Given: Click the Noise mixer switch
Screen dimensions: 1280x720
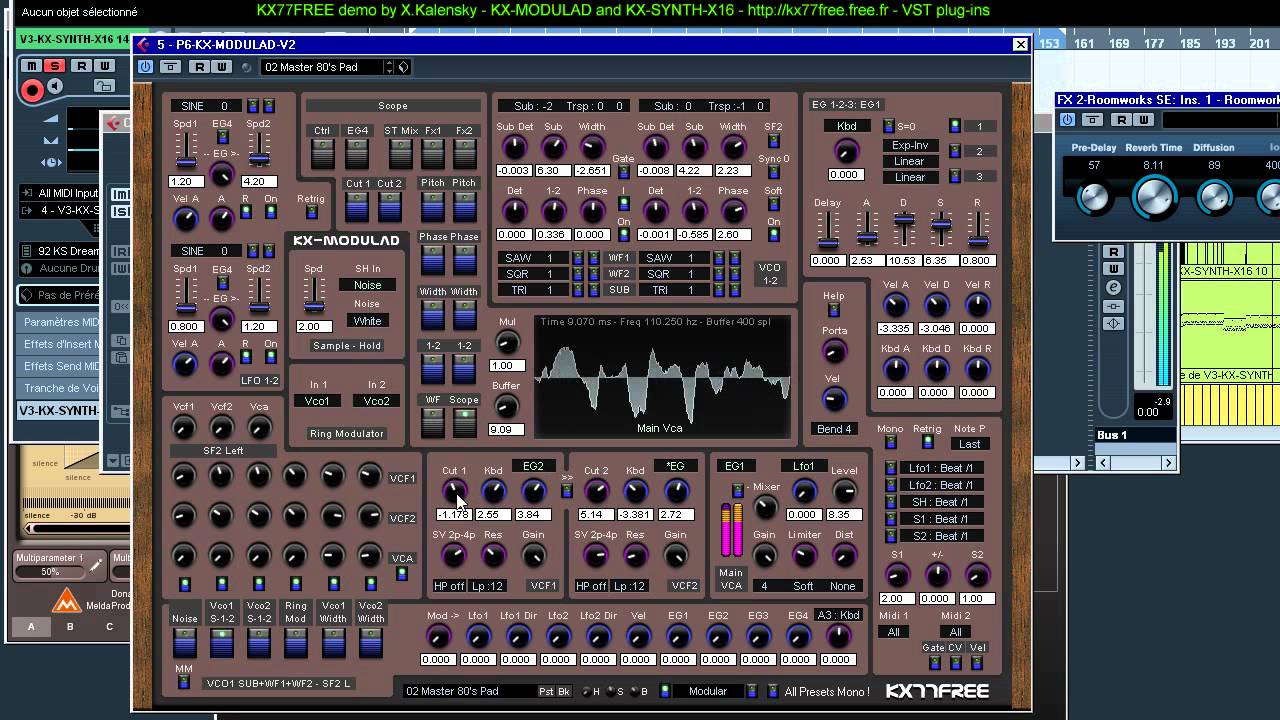Looking at the screenshot, I should pyautogui.click(x=185, y=642).
